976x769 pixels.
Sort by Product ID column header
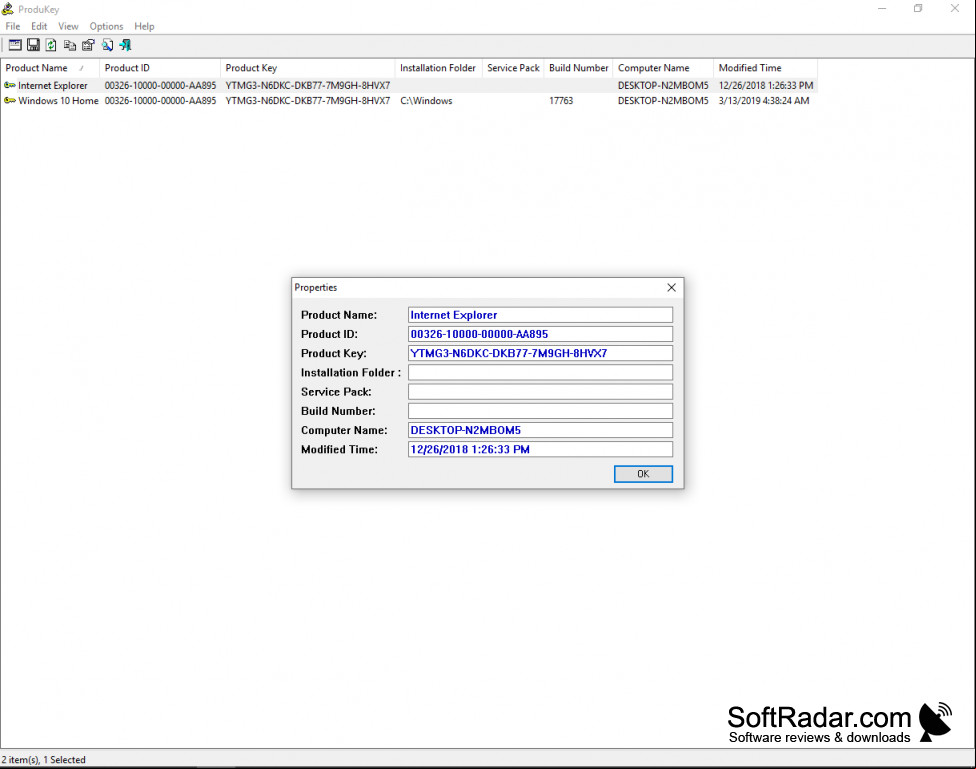point(160,68)
